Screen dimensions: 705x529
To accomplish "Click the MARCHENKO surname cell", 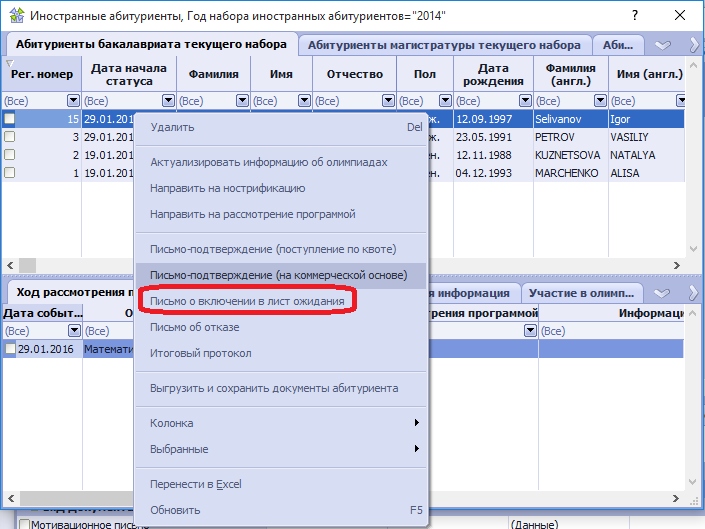I will 571,173.
